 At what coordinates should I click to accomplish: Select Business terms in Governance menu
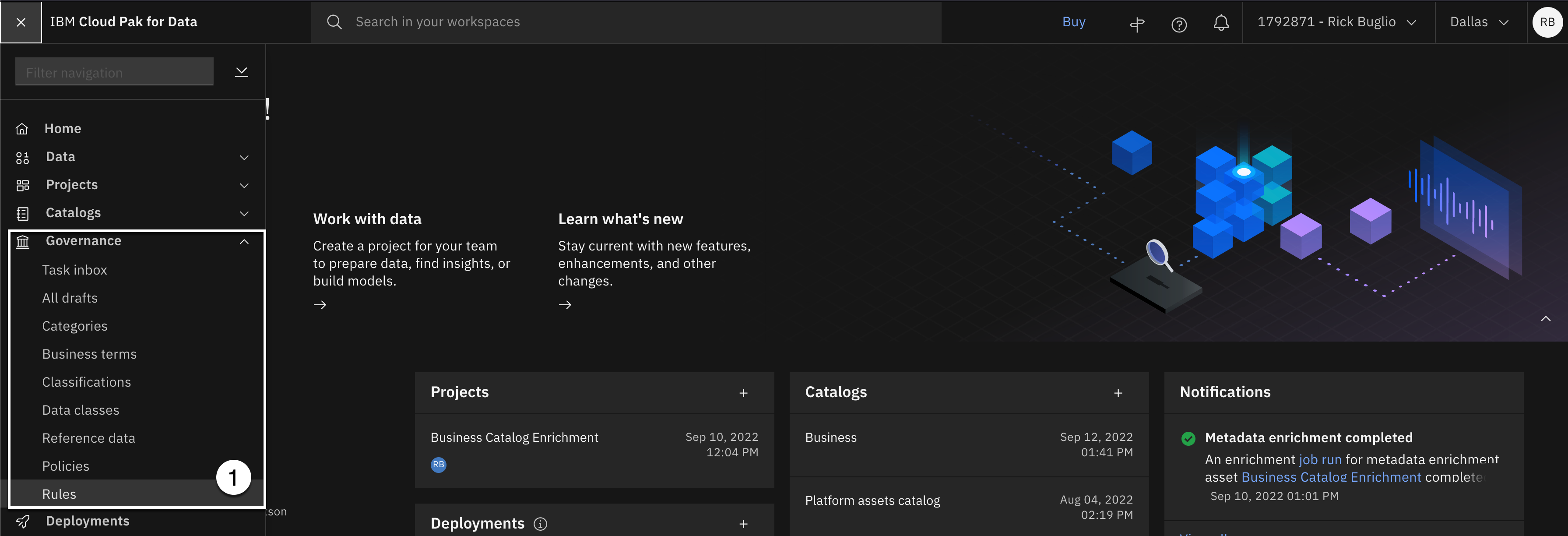click(x=89, y=354)
